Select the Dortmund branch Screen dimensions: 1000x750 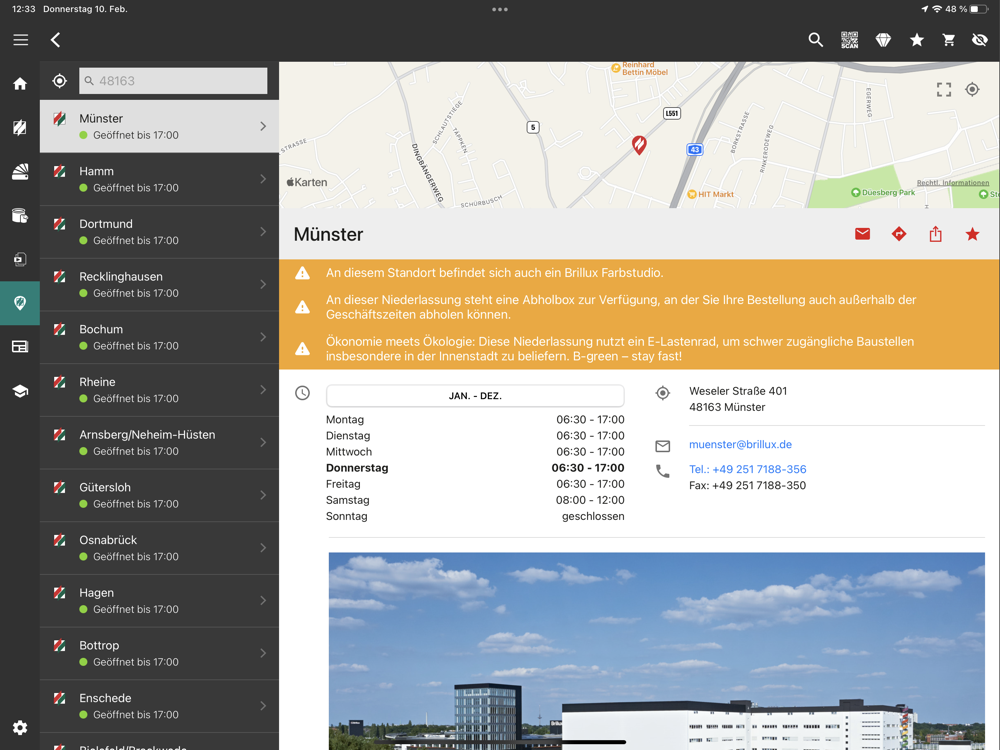[x=159, y=232]
